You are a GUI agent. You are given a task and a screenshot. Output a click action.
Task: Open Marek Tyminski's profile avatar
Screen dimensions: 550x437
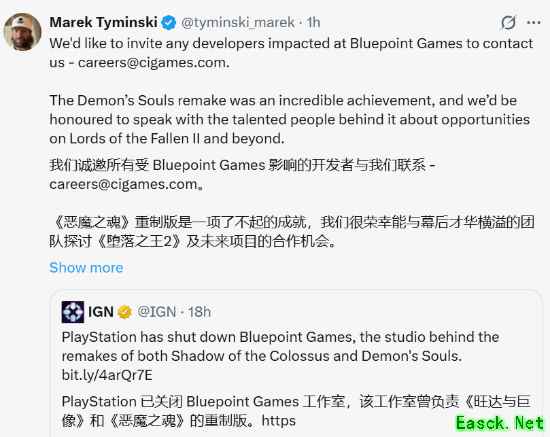click(x=22, y=32)
